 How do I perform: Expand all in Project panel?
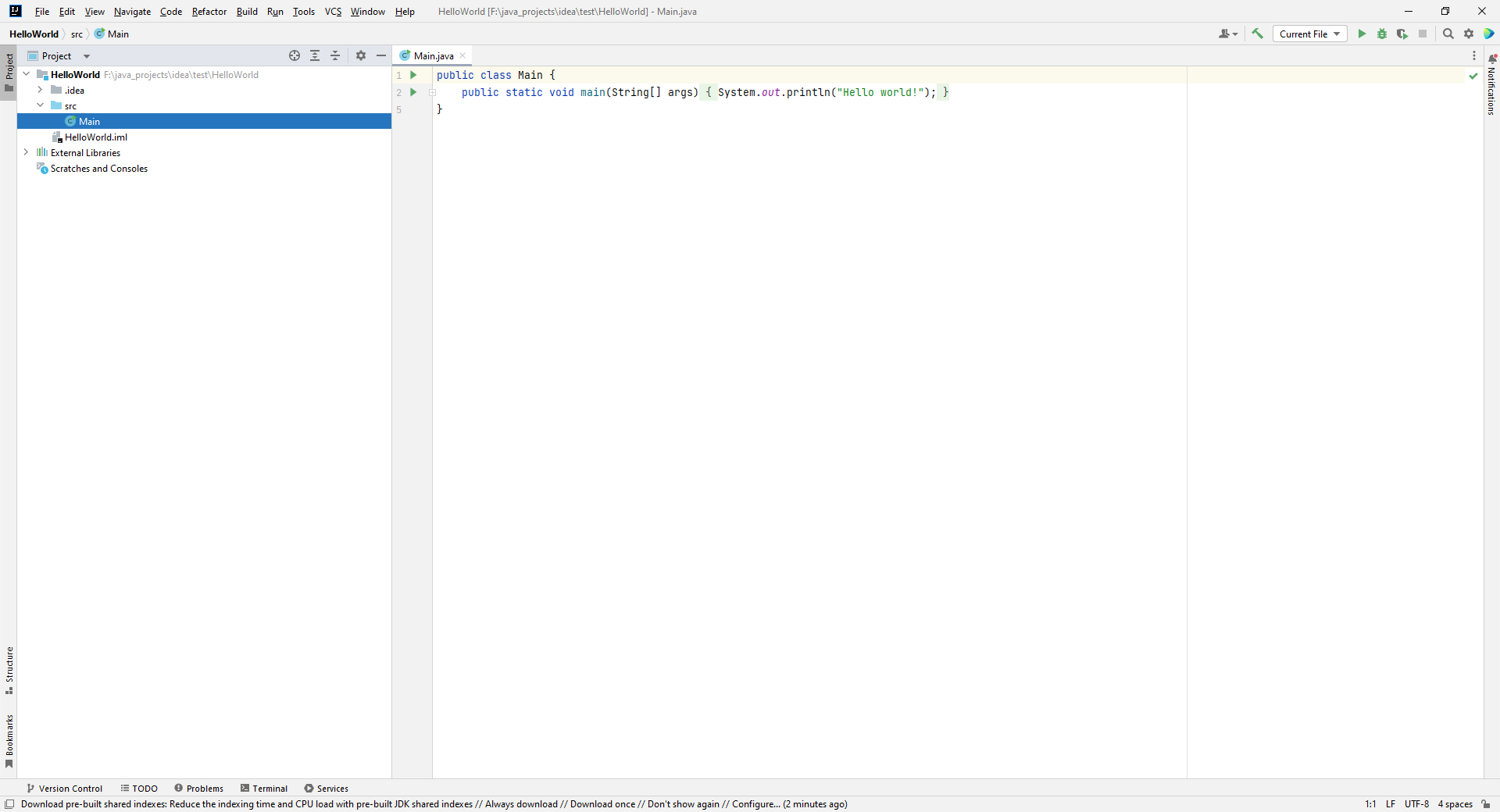(x=315, y=55)
